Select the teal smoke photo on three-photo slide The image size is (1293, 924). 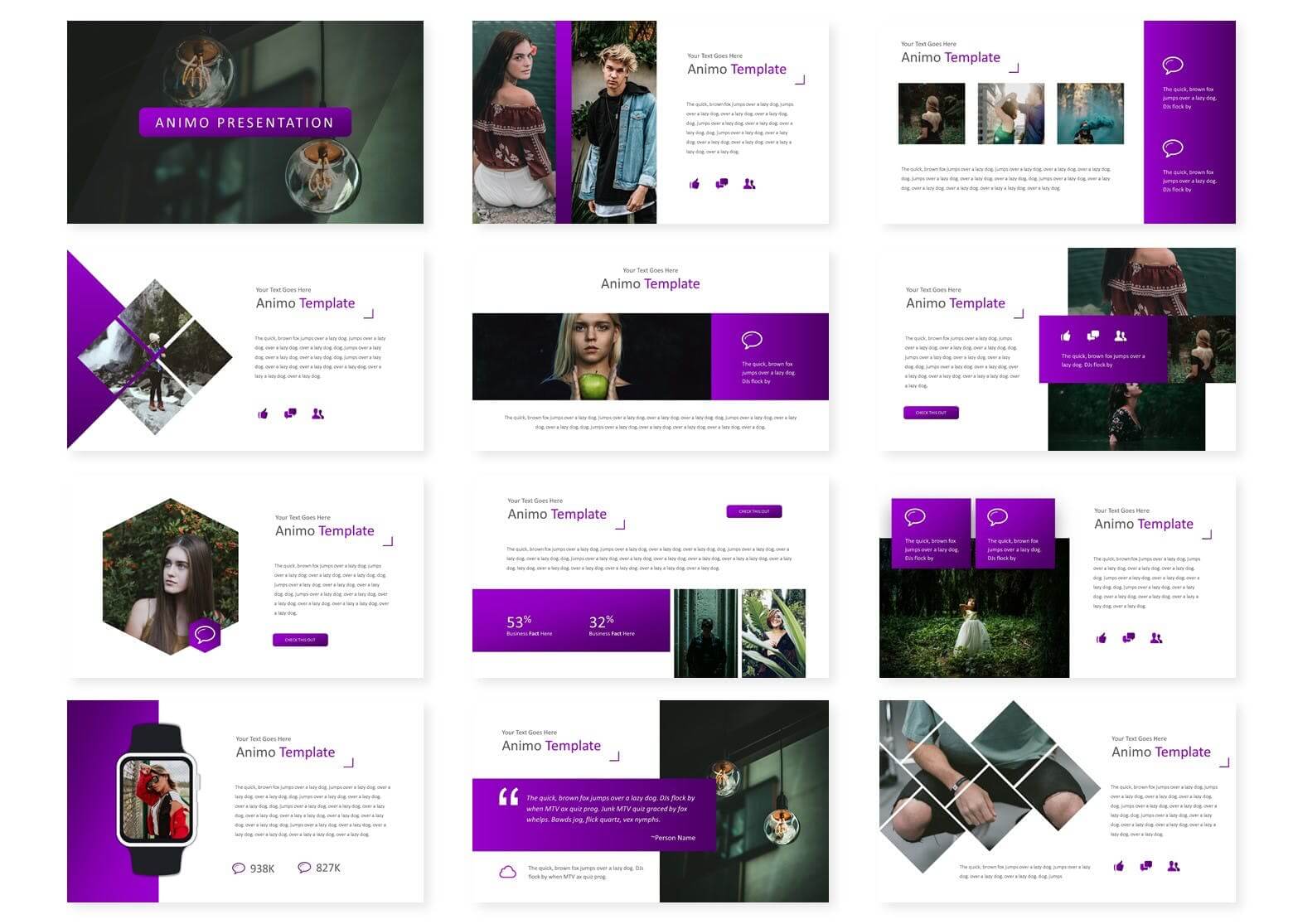pyautogui.click(x=1091, y=114)
